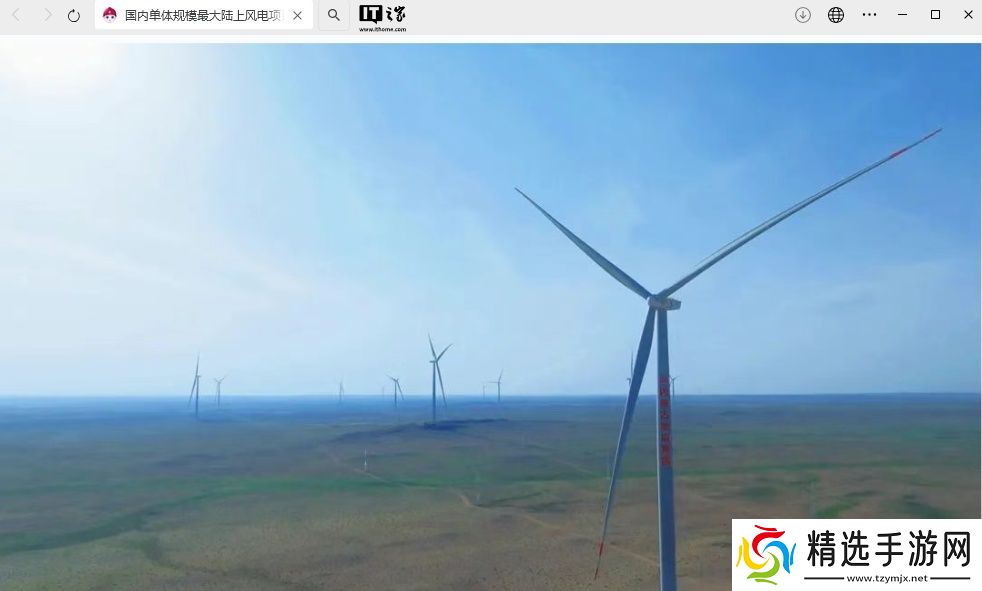Viewport: 982px width, 591px height.
Task: Click the forward navigation arrow
Action: pos(46,15)
